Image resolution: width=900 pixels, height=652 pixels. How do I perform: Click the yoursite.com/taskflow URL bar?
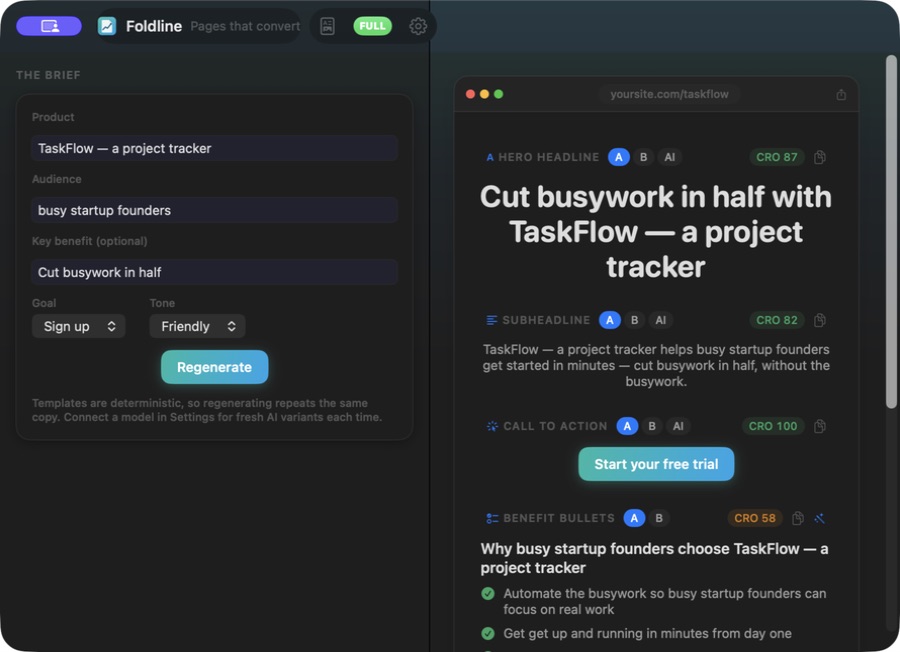(x=669, y=94)
